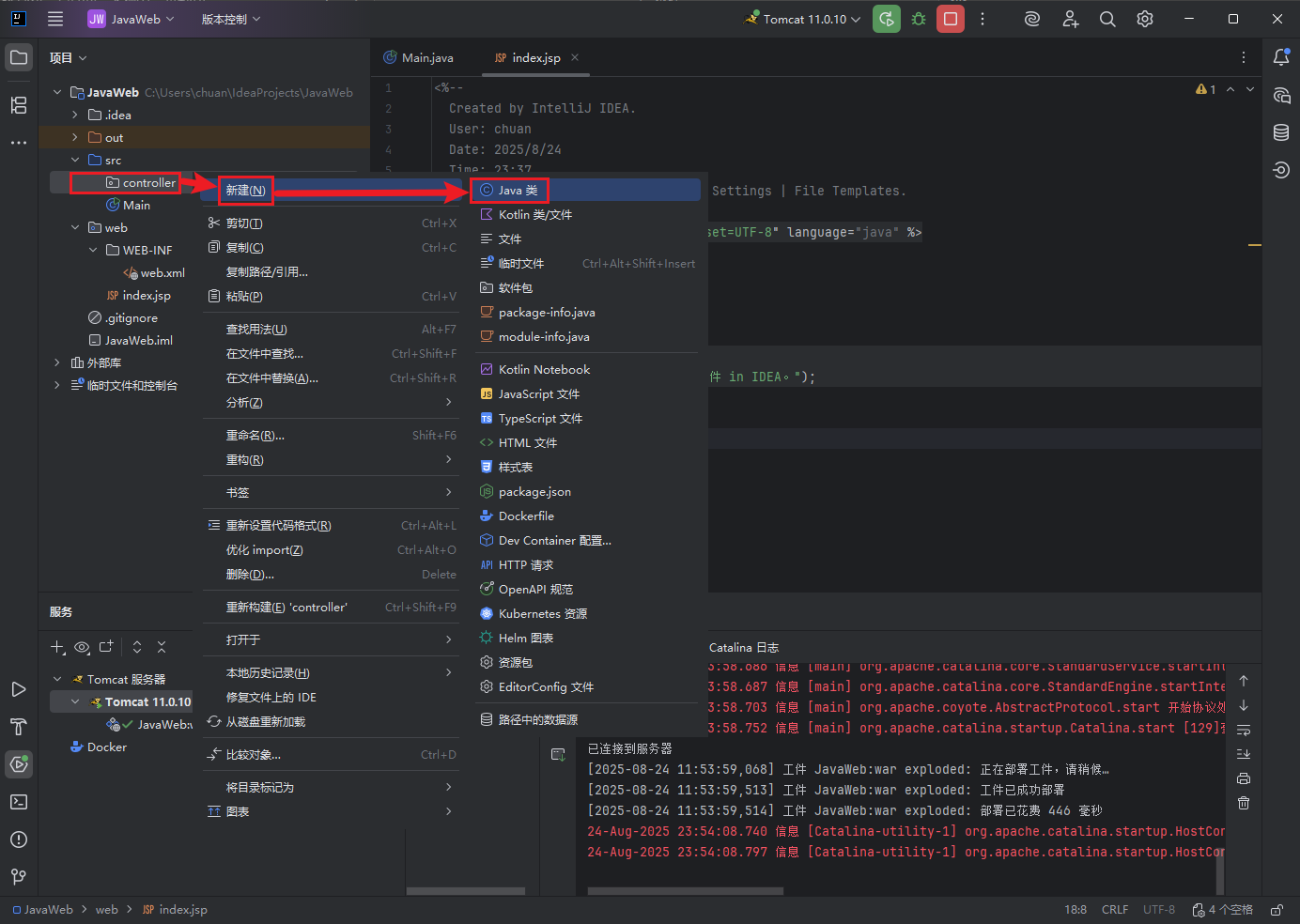Image resolution: width=1300 pixels, height=924 pixels.
Task: Open the Terminal tool window
Action: tap(19, 802)
